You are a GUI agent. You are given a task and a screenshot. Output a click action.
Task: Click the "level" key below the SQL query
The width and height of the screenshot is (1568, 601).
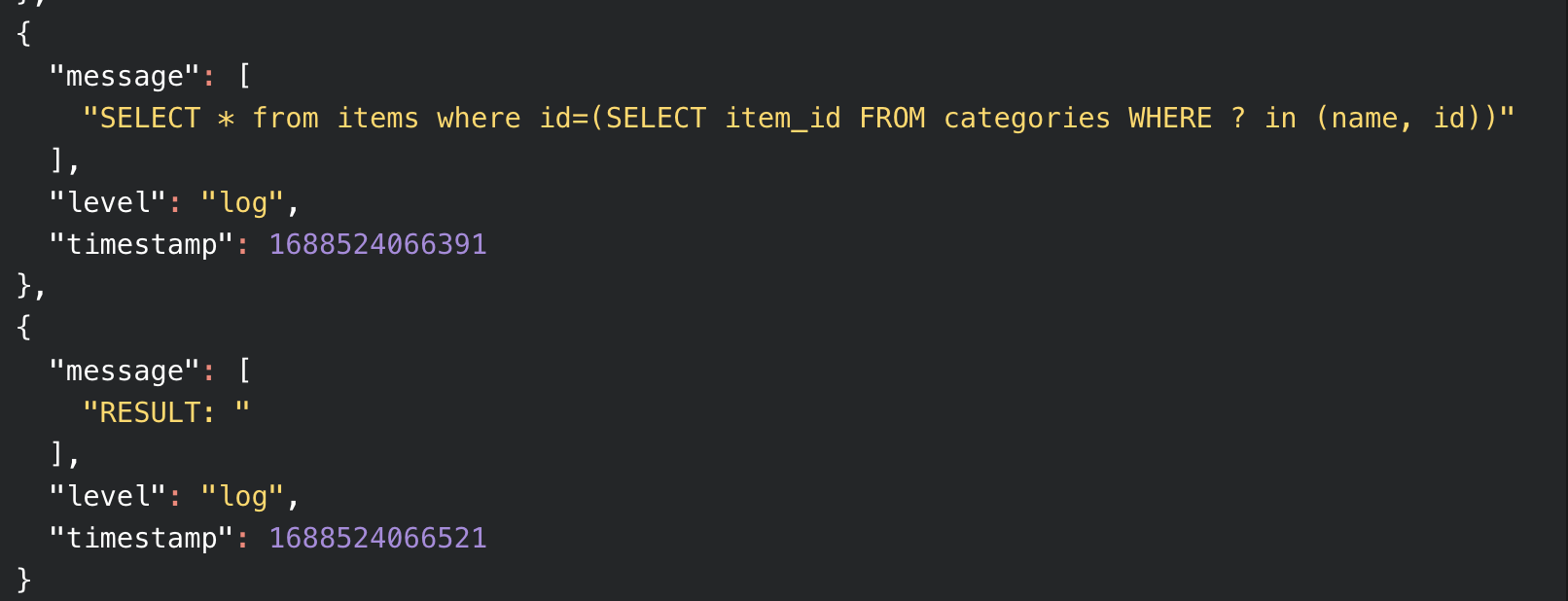point(108,202)
